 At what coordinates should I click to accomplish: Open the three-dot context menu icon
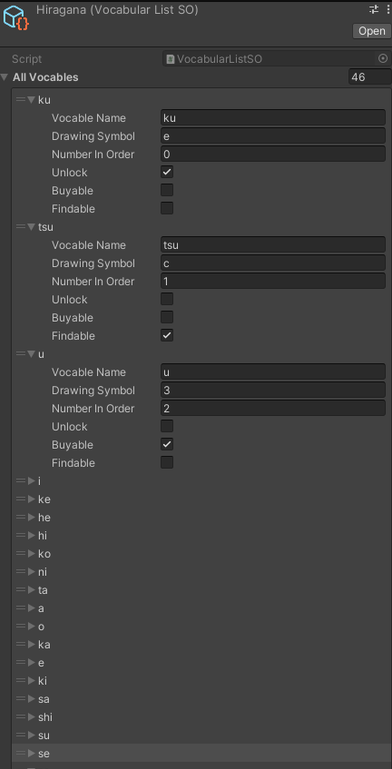coord(388,9)
